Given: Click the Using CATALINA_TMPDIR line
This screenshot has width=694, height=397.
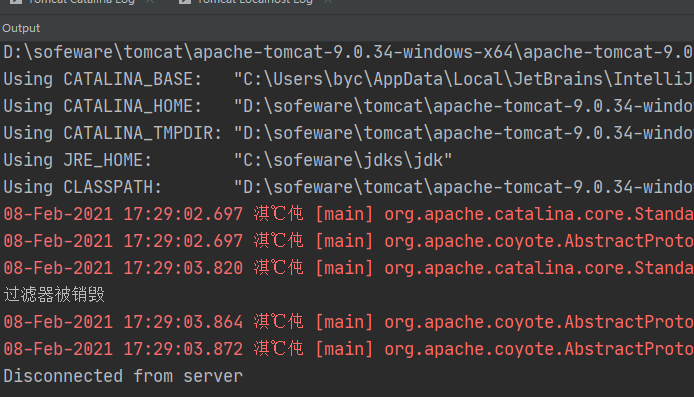Looking at the screenshot, I should coord(348,133).
